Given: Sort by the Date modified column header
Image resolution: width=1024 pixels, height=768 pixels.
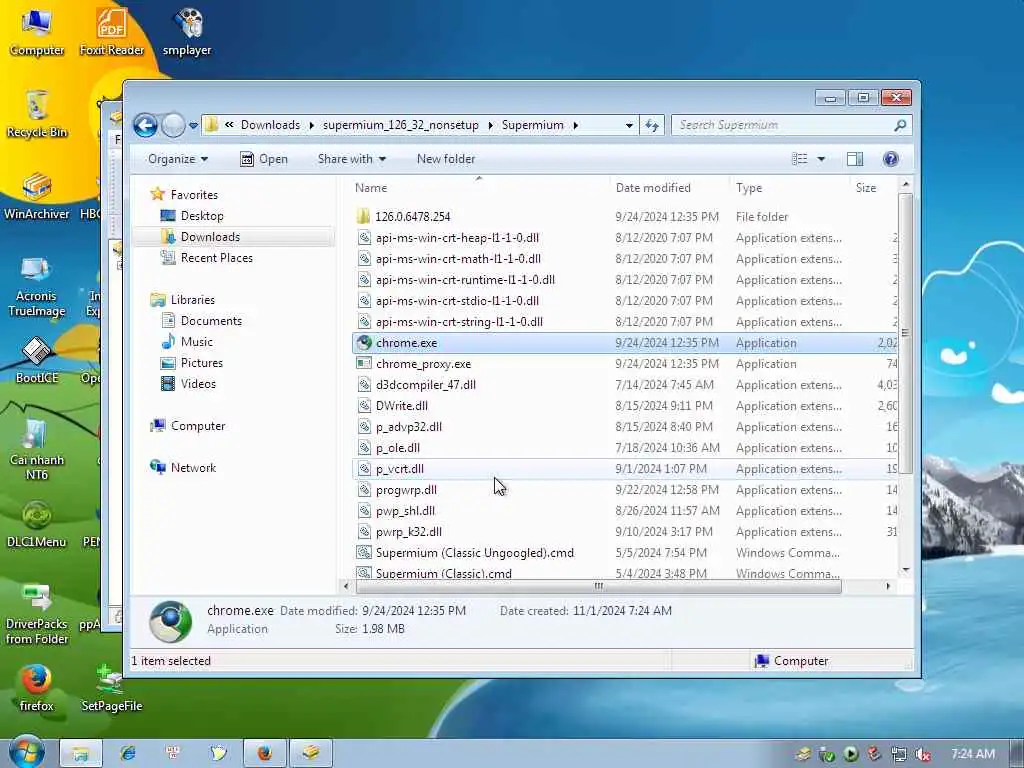Looking at the screenshot, I should coord(653,187).
